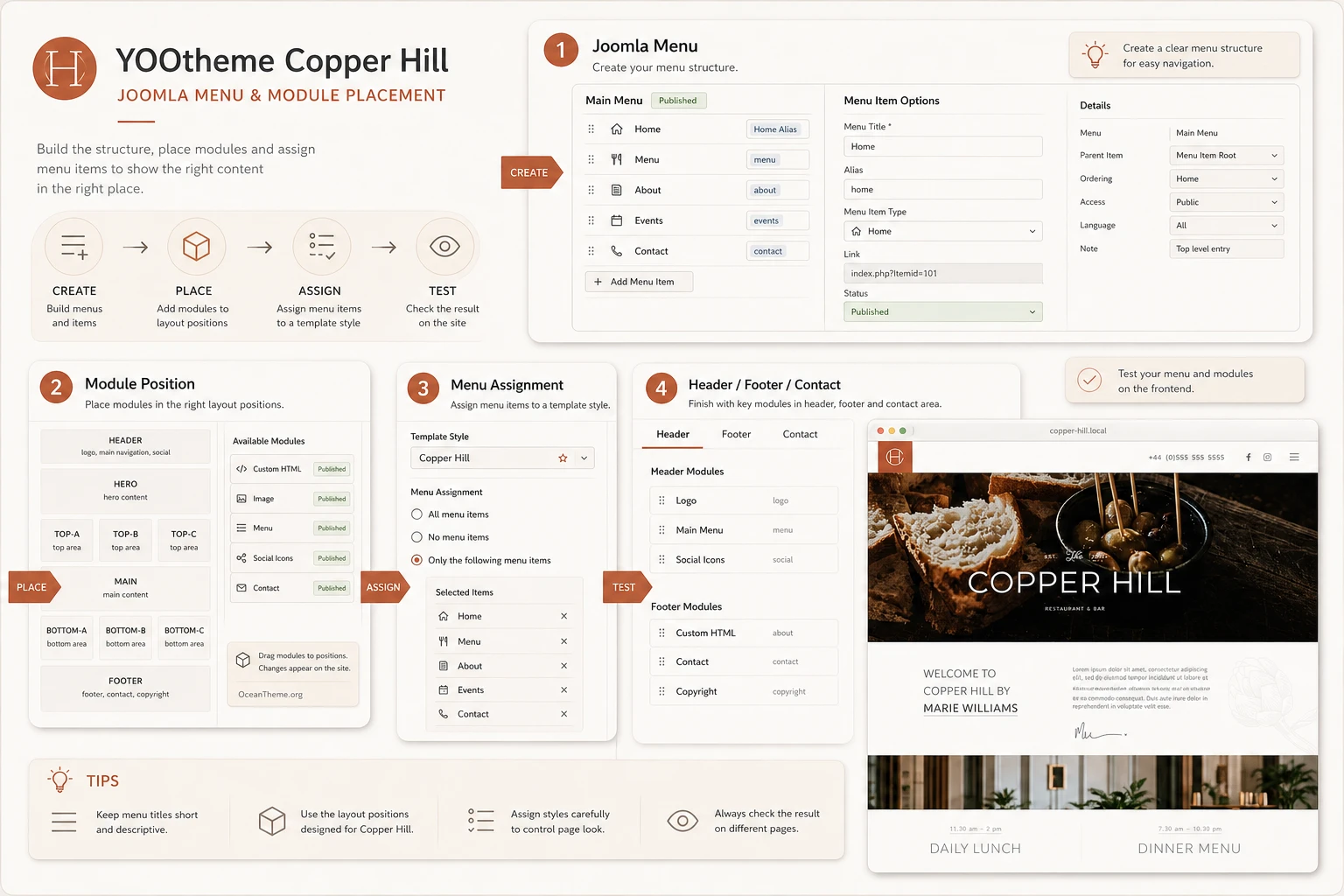Viewport: 1344px width, 896px height.
Task: Click the Copper Hill logo in preview header
Action: click(x=895, y=457)
